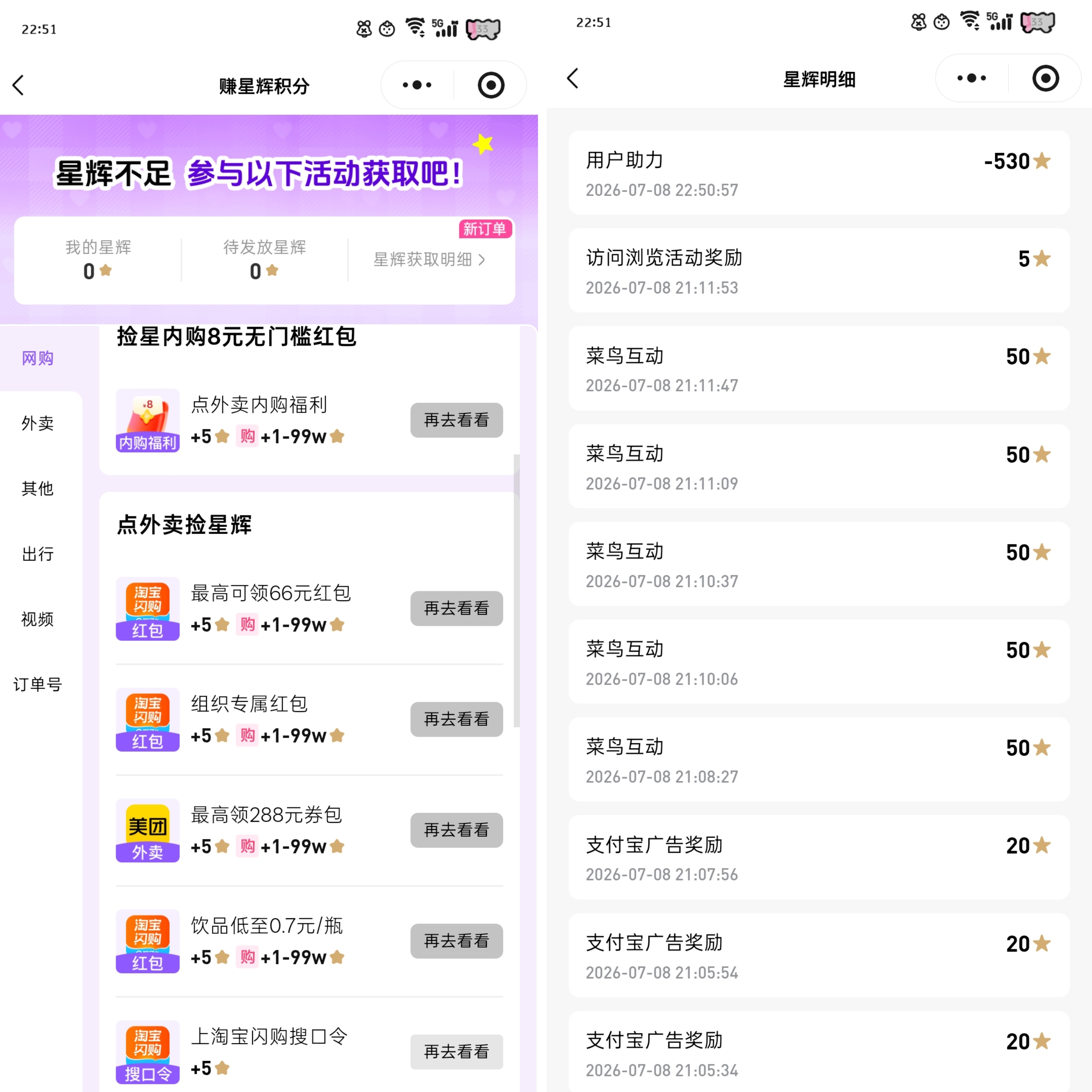Tap 22:51 clock on right status bar
Image resolution: width=1092 pixels, height=1092 pixels.
tap(593, 23)
